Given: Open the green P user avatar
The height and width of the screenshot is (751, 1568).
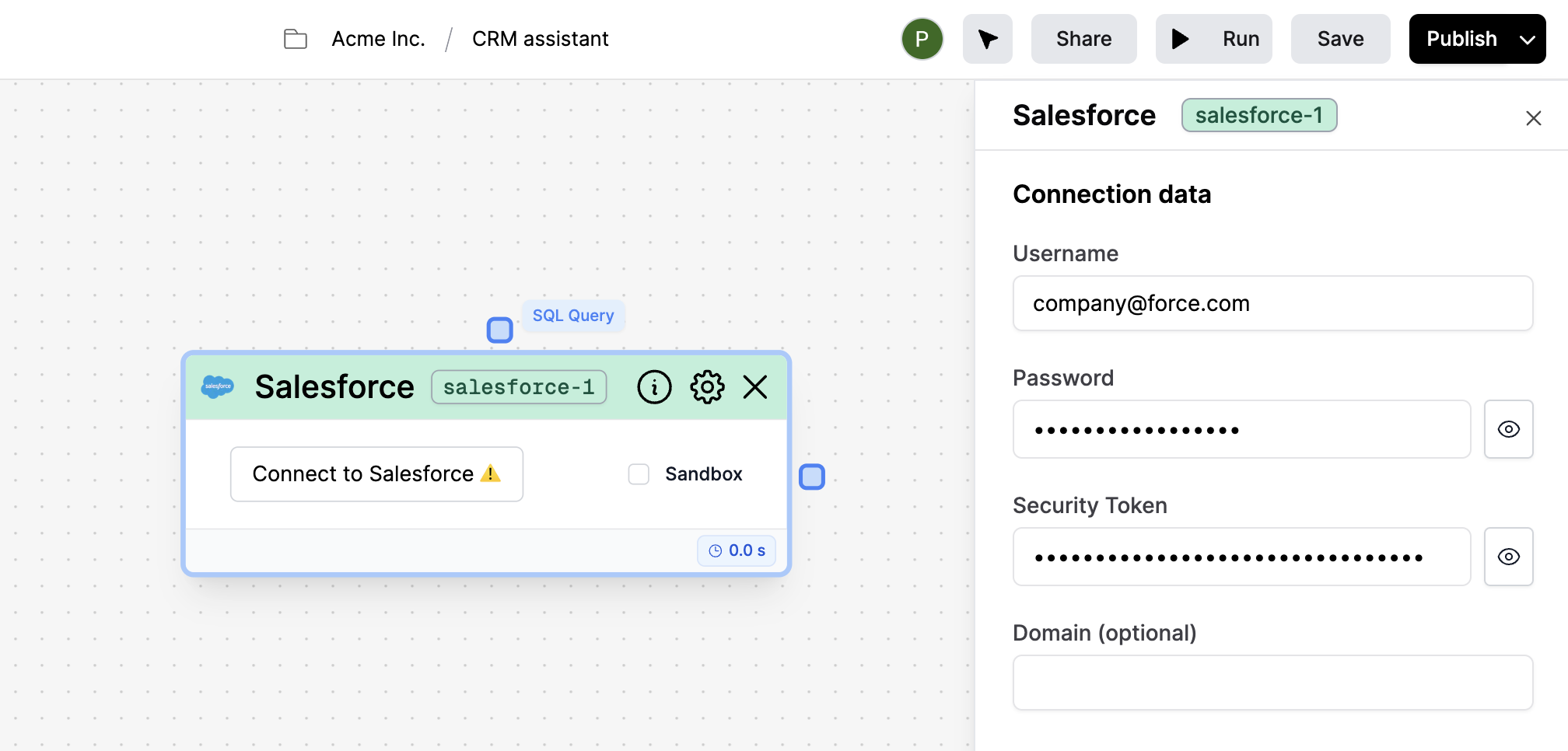Looking at the screenshot, I should 922,39.
